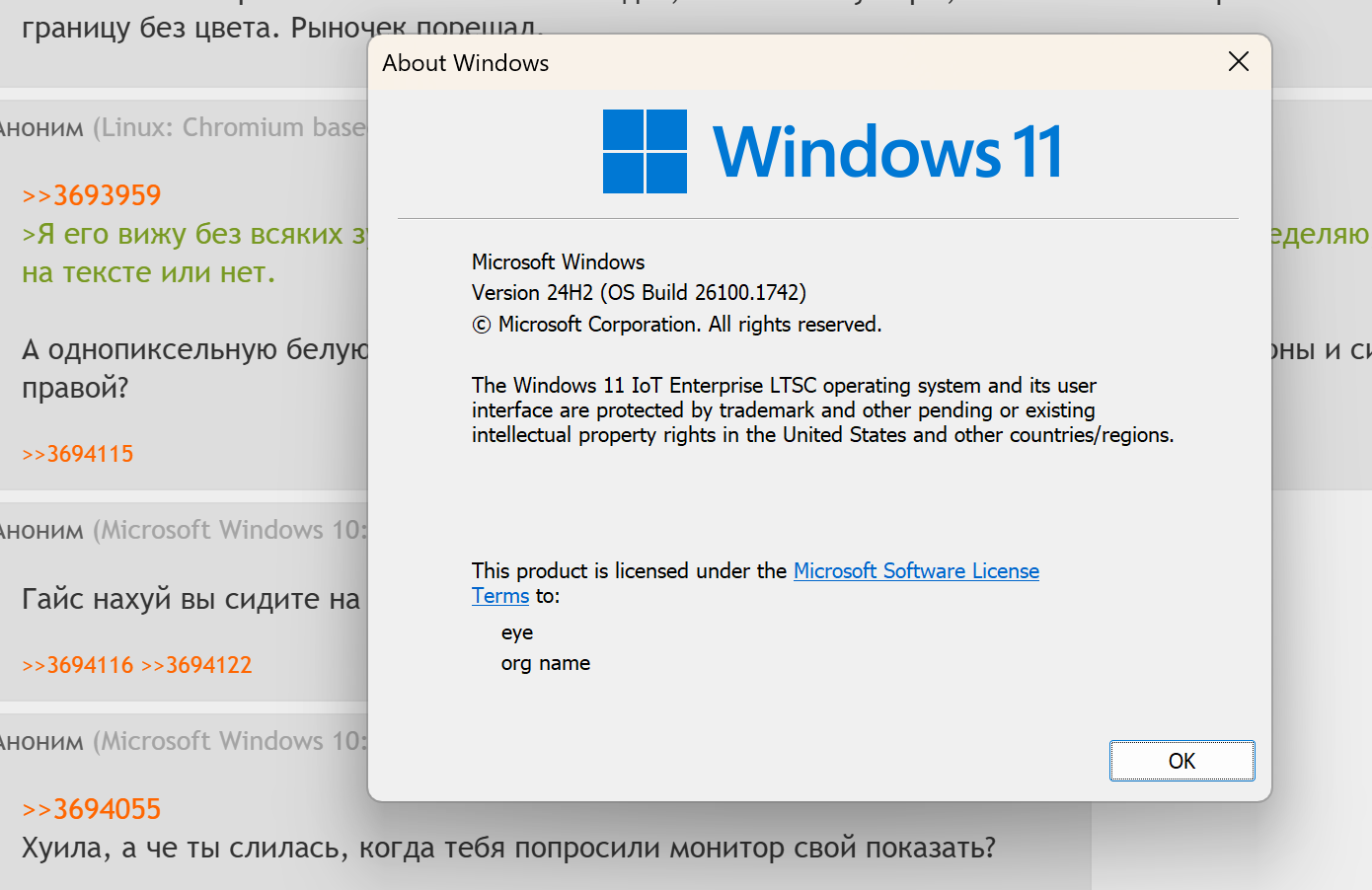
Task: Open post reference >>3693959 in forum
Action: click(92, 195)
